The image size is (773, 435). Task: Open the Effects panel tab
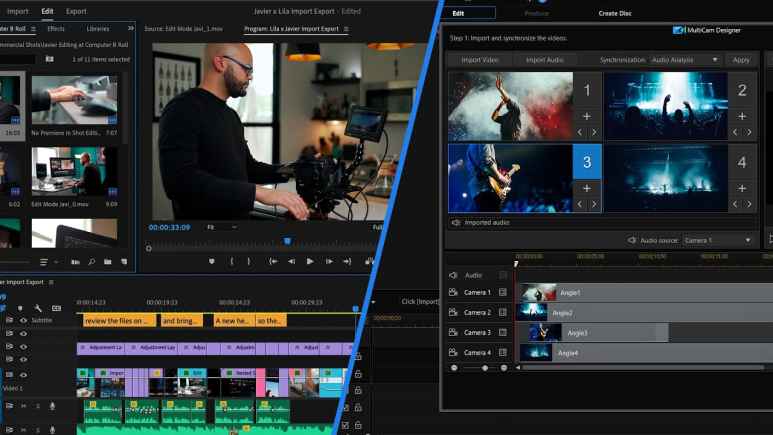(x=56, y=29)
